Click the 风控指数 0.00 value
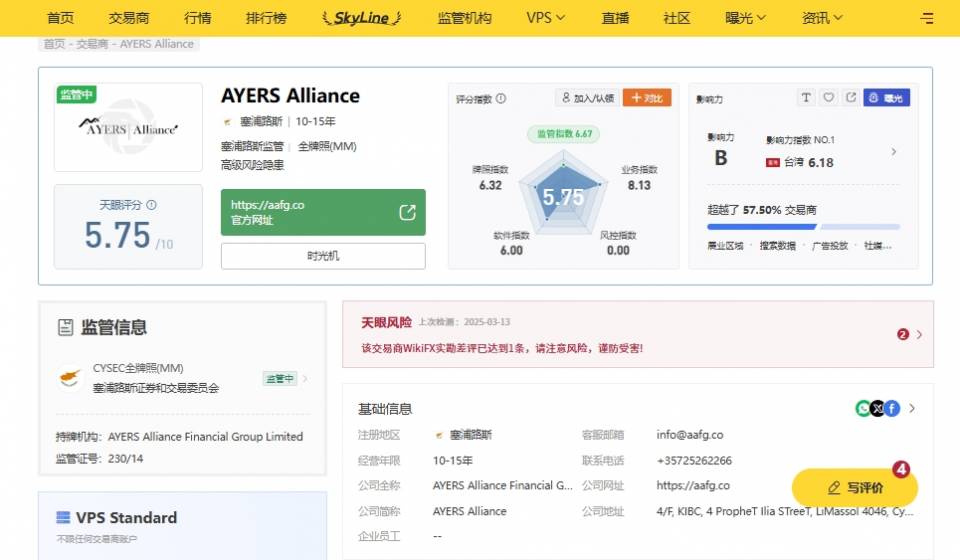Image resolution: width=960 pixels, height=560 pixels. tap(618, 250)
